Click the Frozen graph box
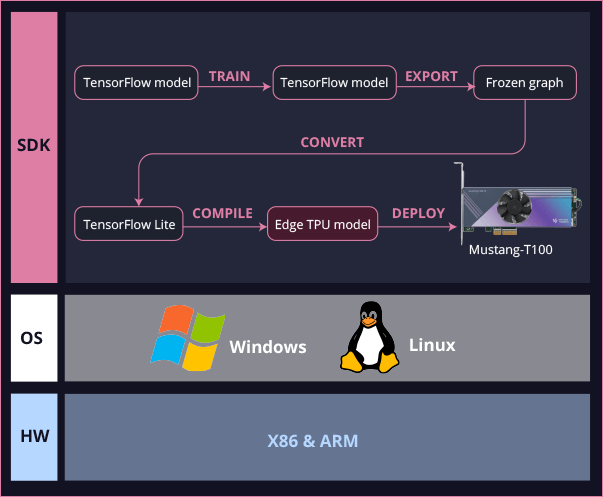Screen dimensions: 603x497 click(524, 82)
